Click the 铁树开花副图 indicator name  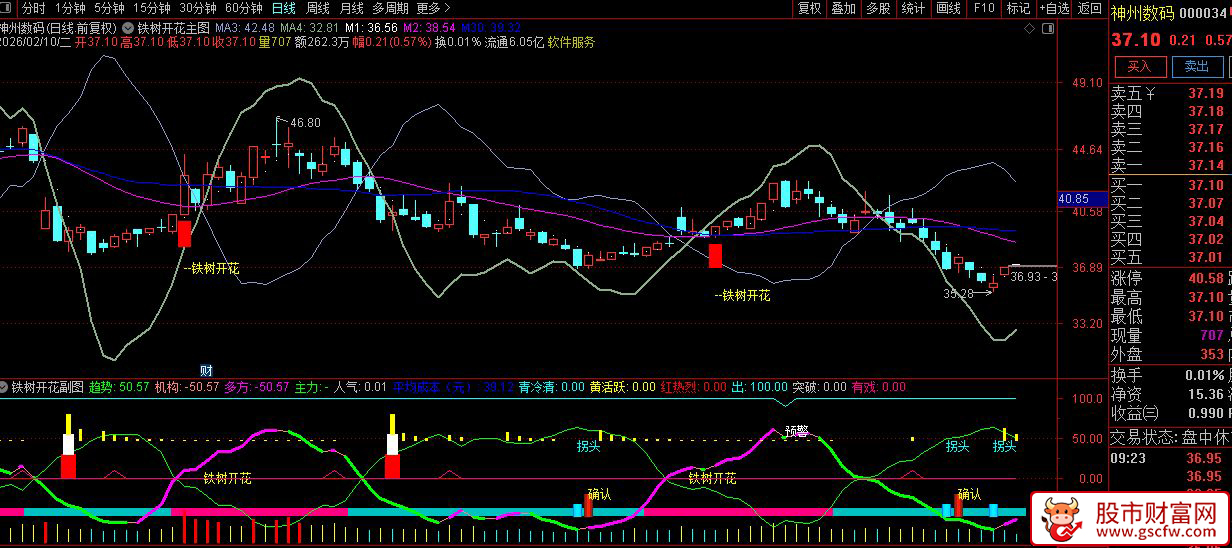pyautogui.click(x=47, y=386)
